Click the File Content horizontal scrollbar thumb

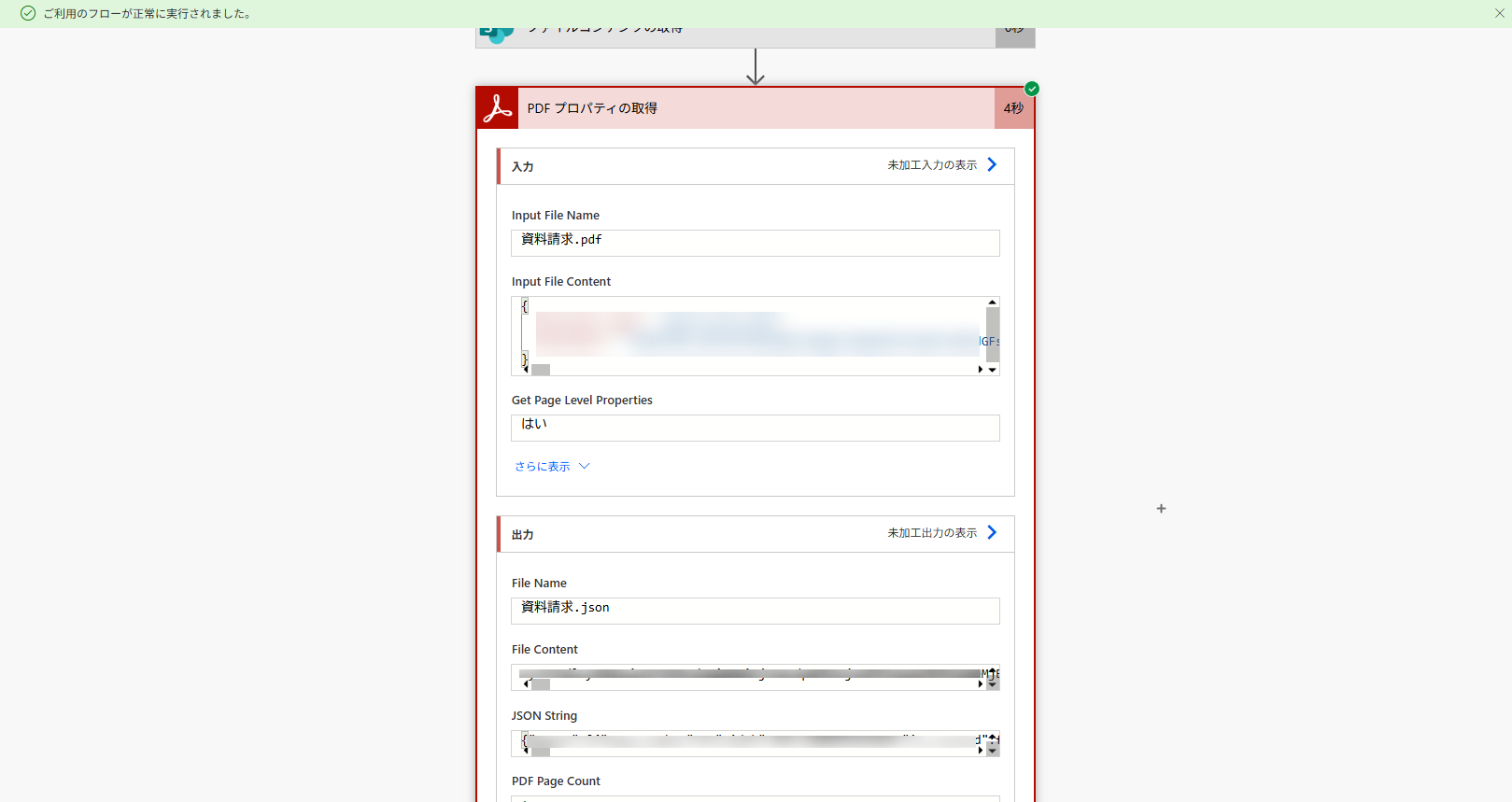click(541, 684)
